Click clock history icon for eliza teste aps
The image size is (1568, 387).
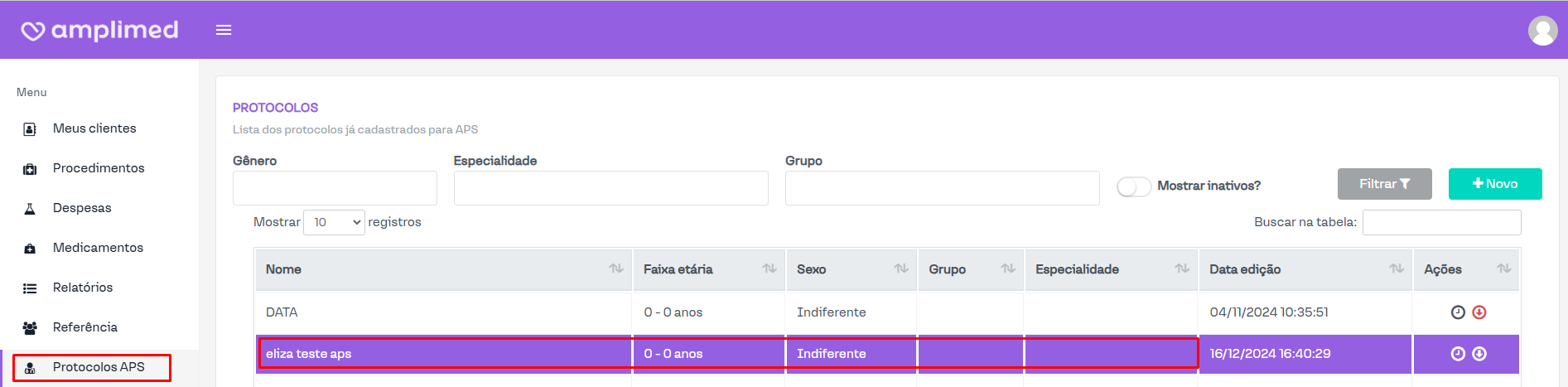1458,354
